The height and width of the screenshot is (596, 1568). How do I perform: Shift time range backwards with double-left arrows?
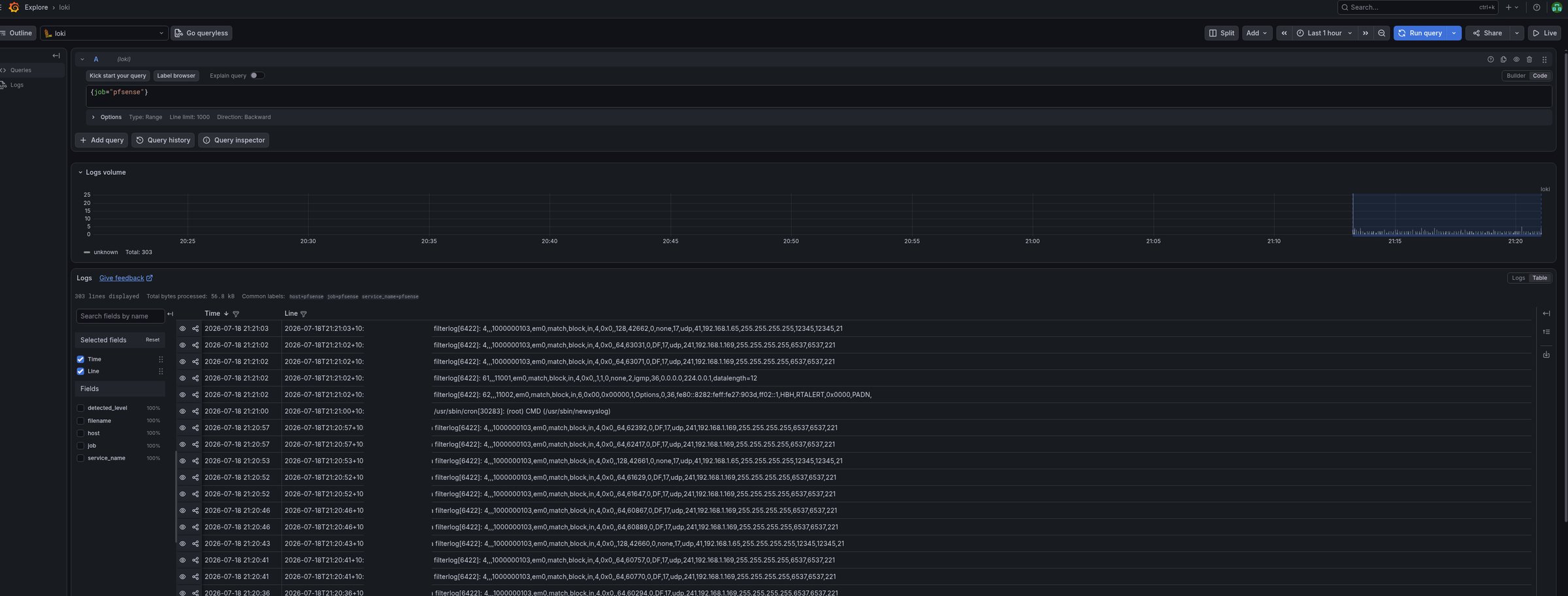(1284, 33)
